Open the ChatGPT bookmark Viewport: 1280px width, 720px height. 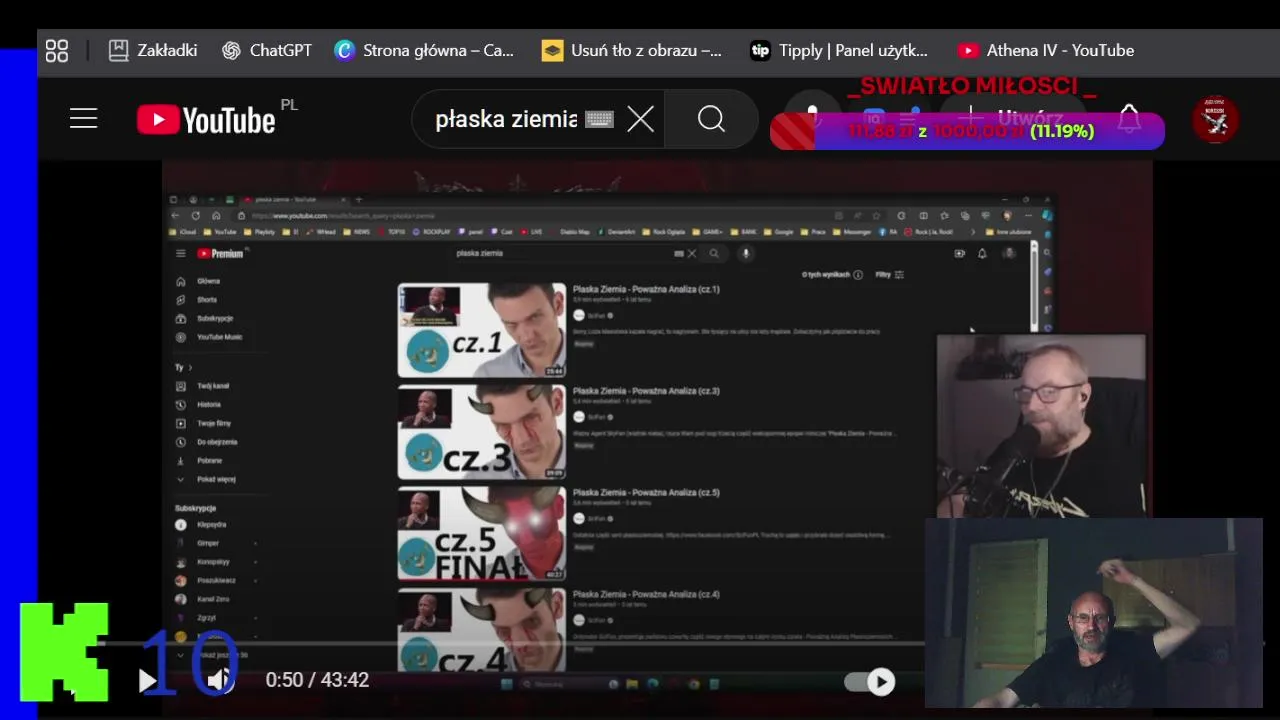click(267, 50)
